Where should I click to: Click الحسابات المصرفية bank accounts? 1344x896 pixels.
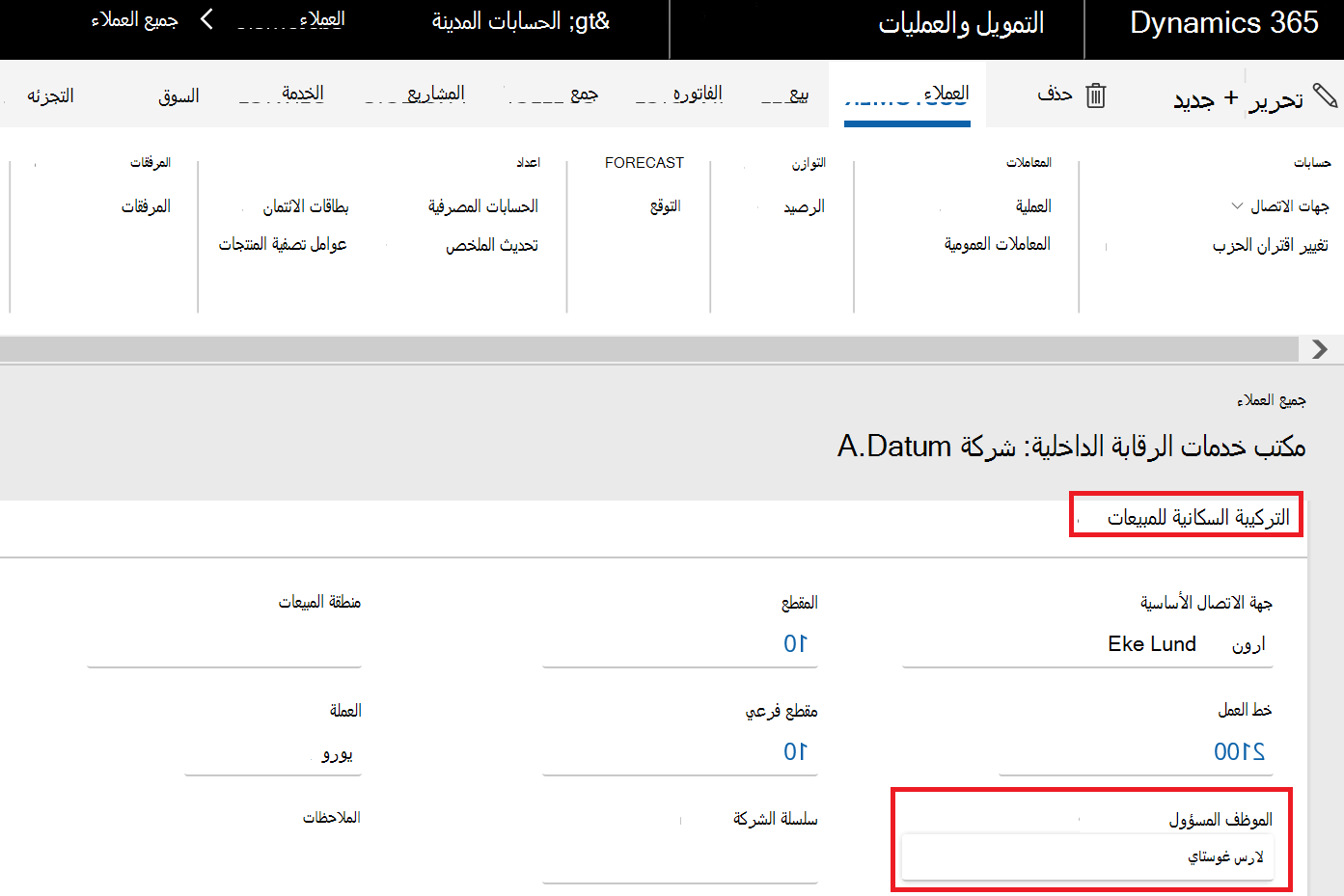482,206
